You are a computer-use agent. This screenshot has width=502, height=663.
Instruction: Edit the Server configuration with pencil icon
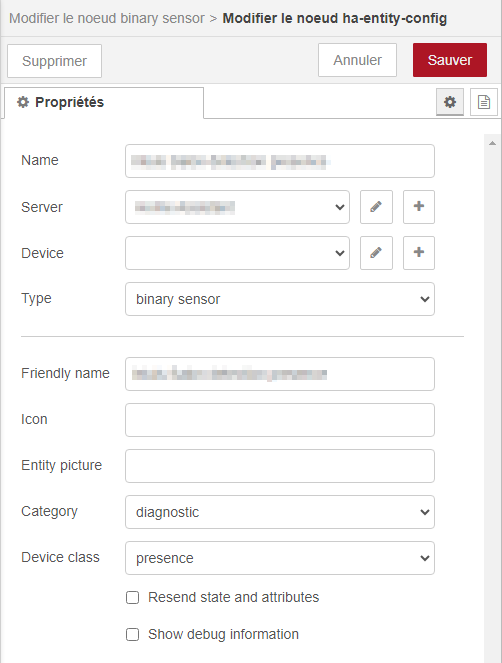click(376, 207)
